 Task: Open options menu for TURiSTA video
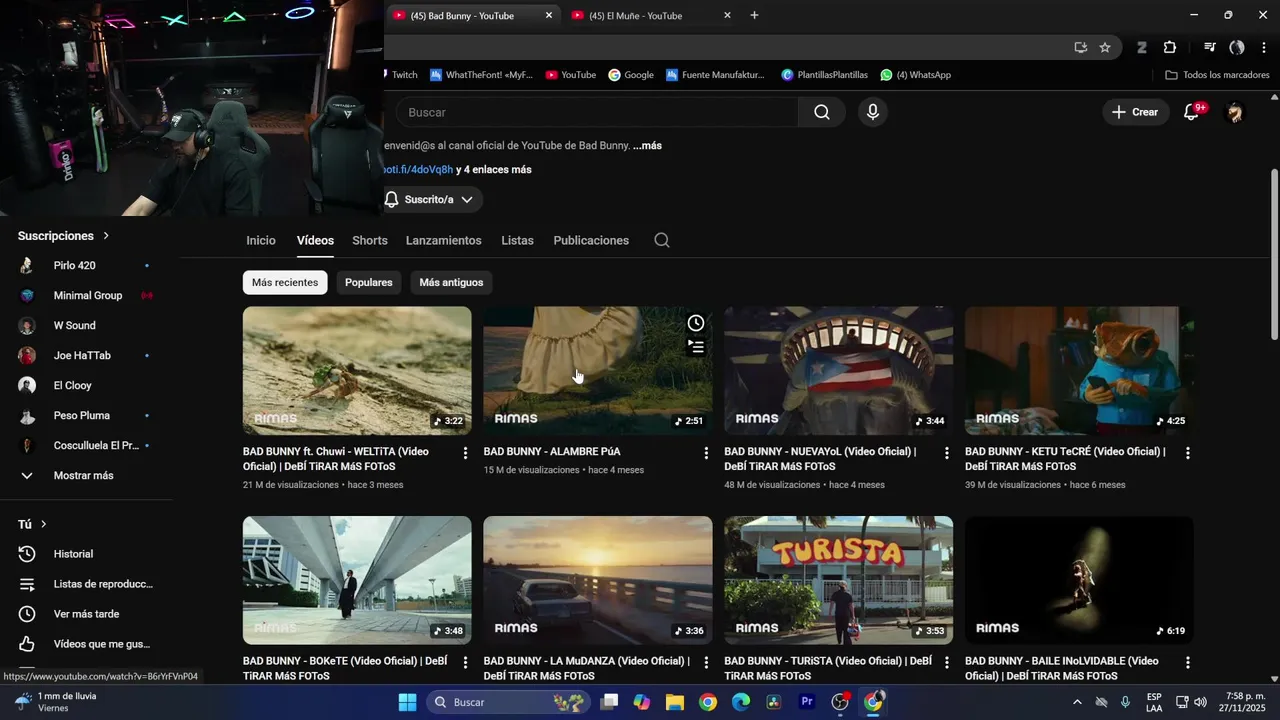pyautogui.click(x=947, y=662)
